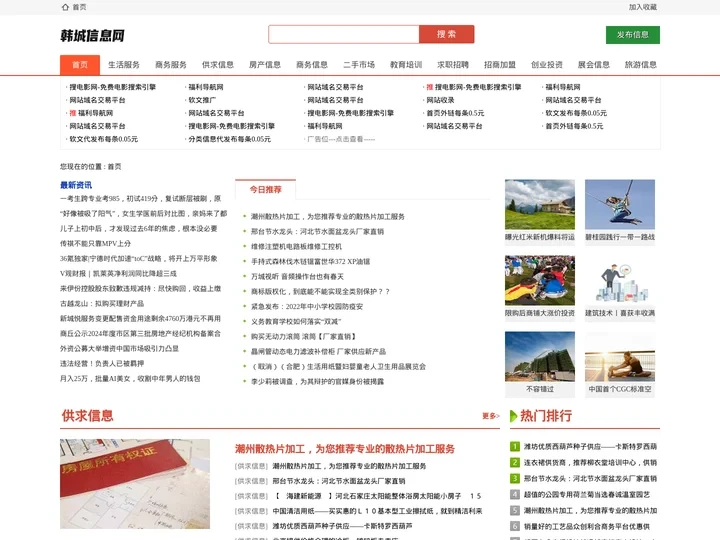
Task: Click the 软文推广 link
Action: coord(202,100)
